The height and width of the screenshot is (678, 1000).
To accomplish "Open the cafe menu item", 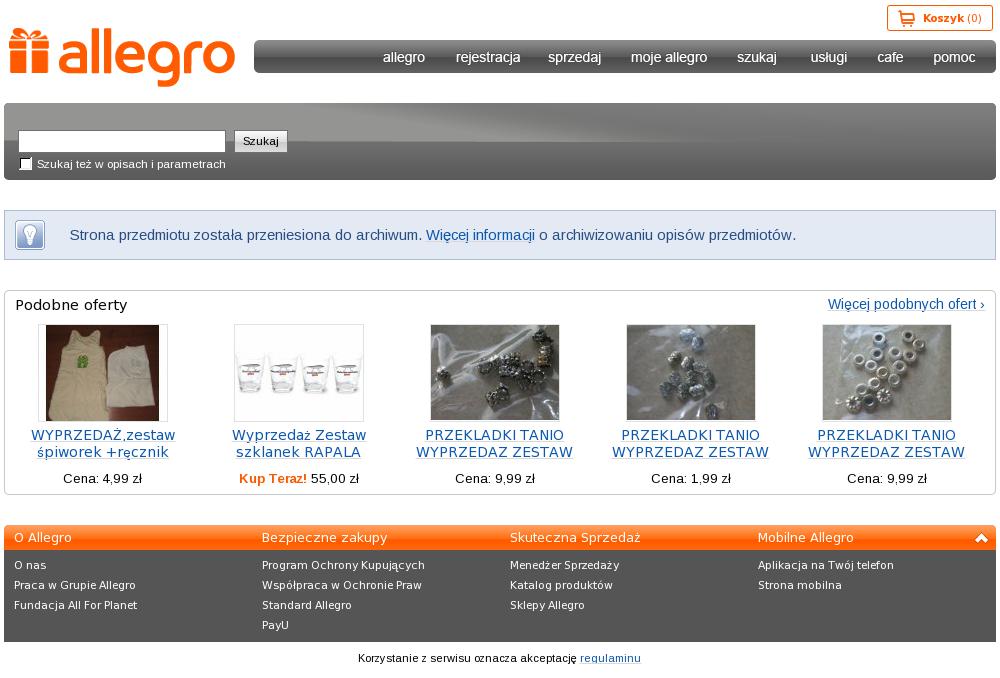I will tap(890, 57).
